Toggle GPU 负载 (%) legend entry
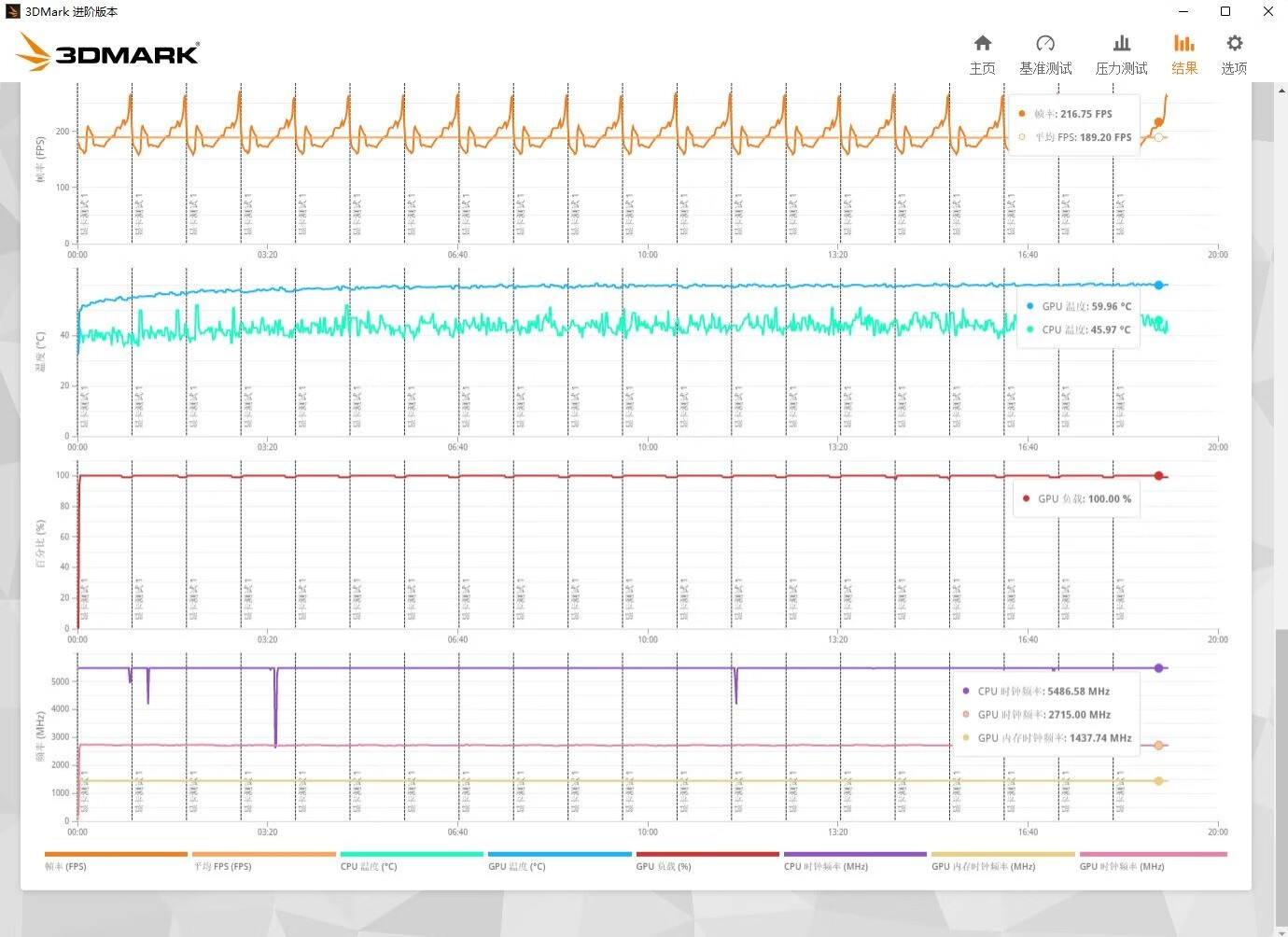Image resolution: width=1288 pixels, height=937 pixels. pos(707,860)
